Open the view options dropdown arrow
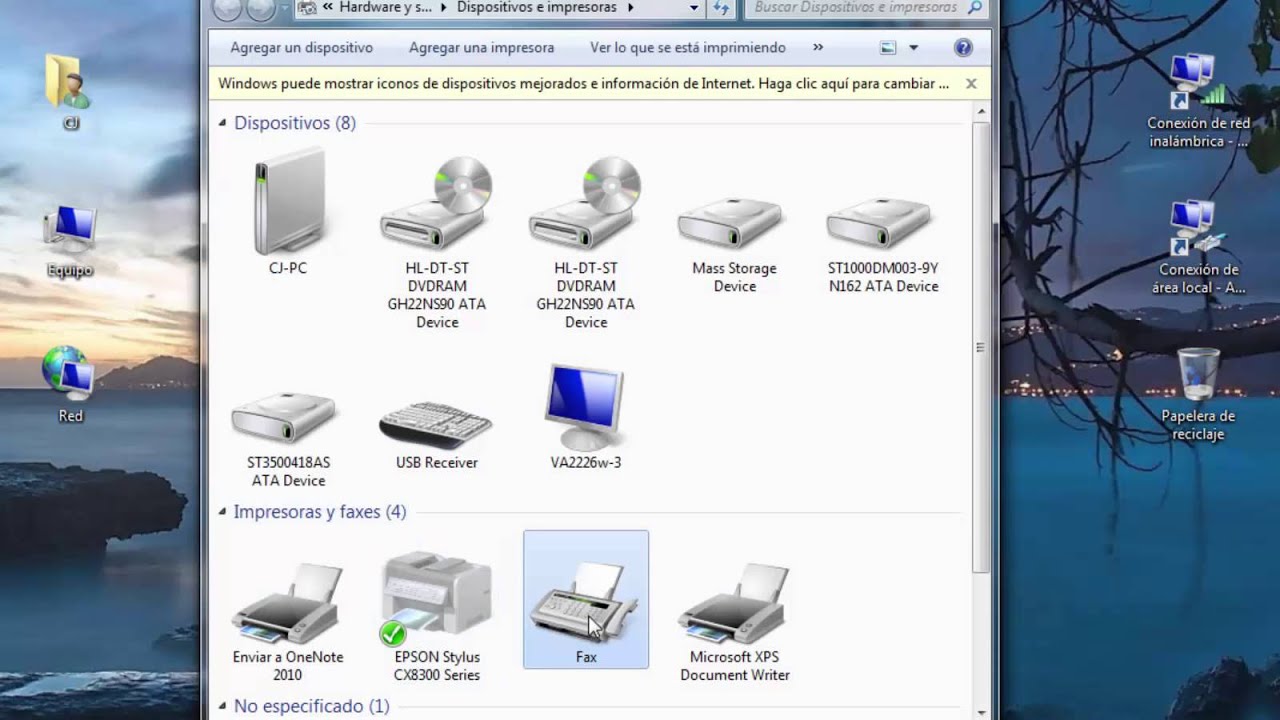Screen dimensions: 1280x720 (x=913, y=47)
